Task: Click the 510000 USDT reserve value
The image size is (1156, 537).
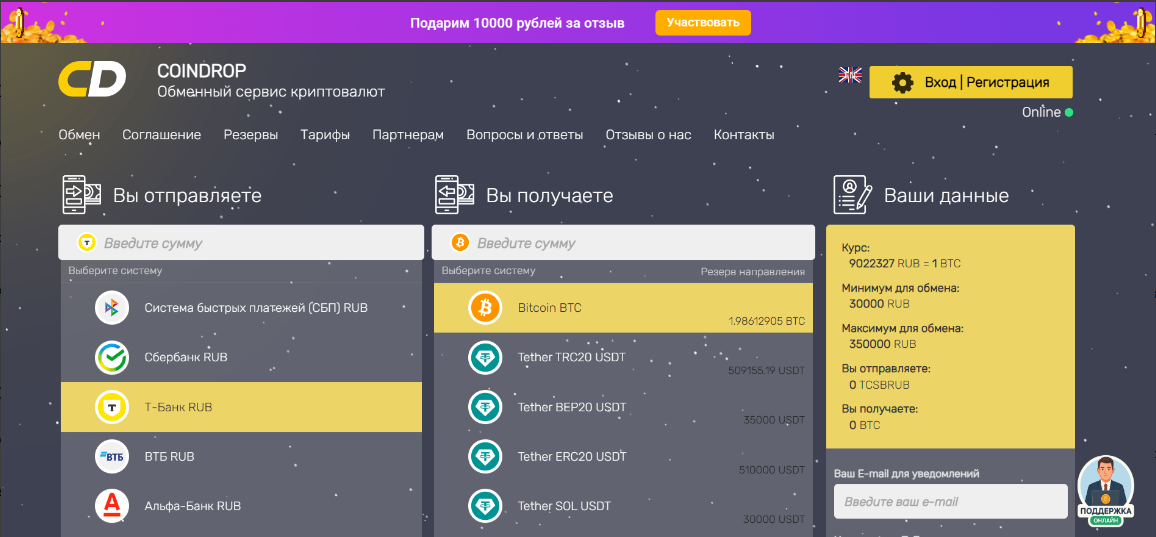Action: coord(772,470)
